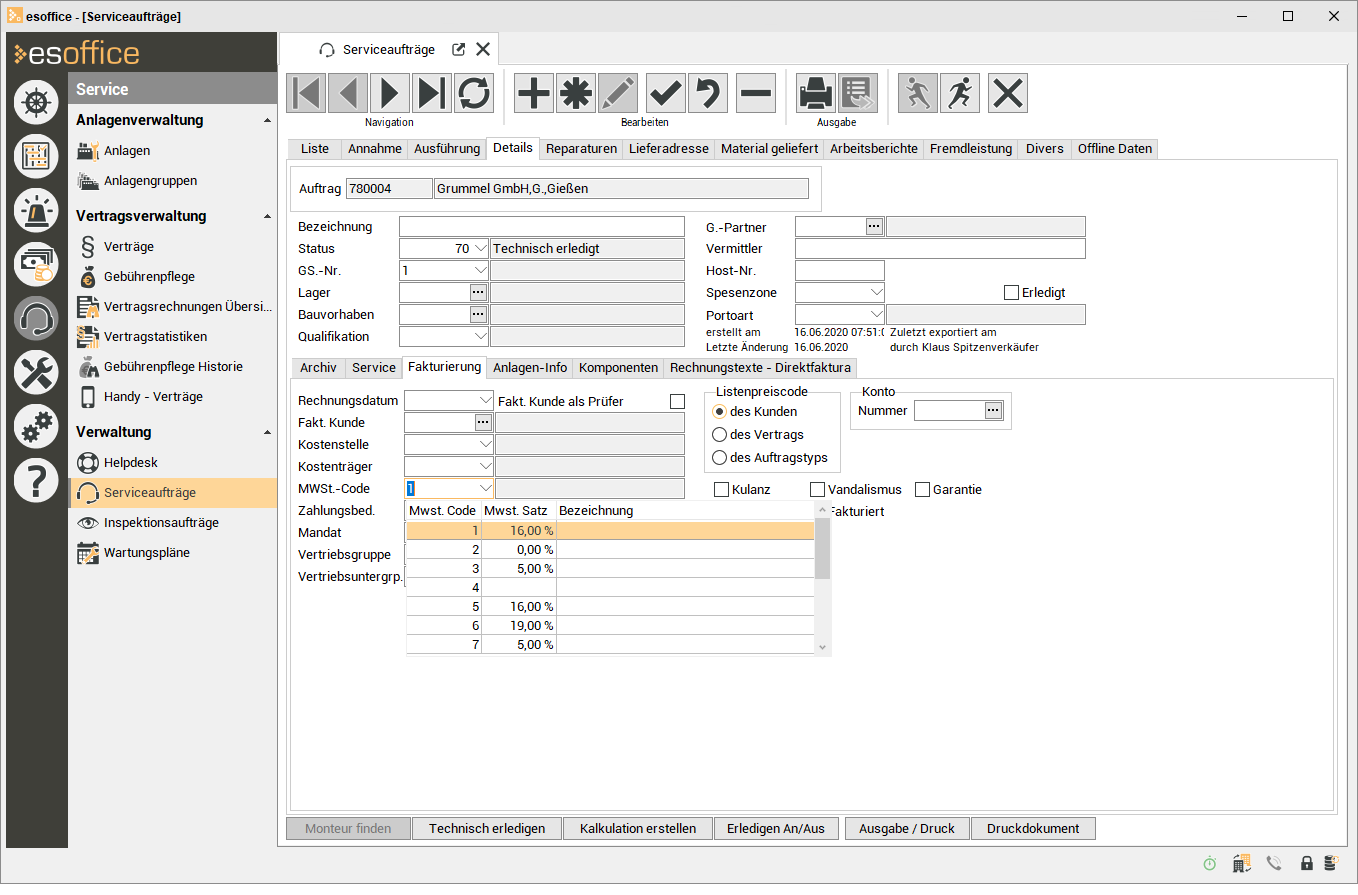Viewport: 1358px width, 895px height.
Task: Click the asterisk copy-record icon
Action: (576, 93)
